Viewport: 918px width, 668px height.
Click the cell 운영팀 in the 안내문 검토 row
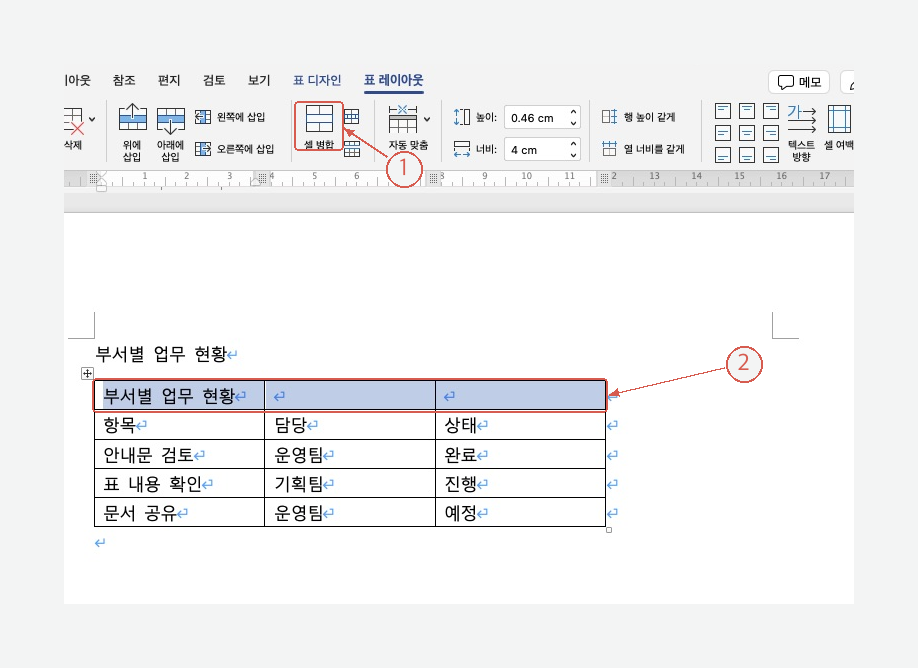(x=350, y=454)
